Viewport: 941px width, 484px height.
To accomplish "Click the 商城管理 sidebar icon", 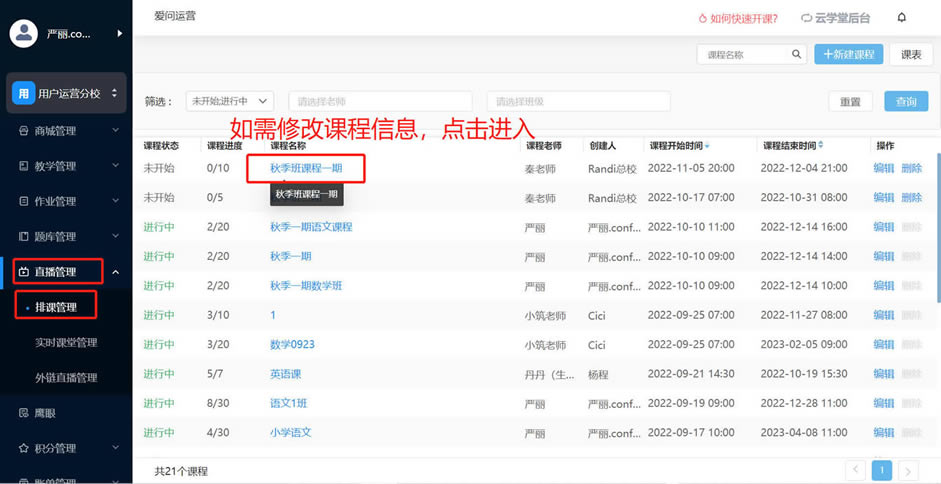I will [x=24, y=131].
